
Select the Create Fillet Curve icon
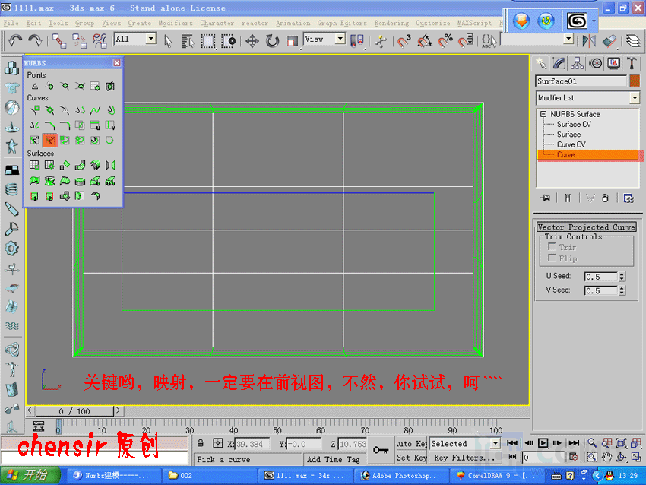65,125
